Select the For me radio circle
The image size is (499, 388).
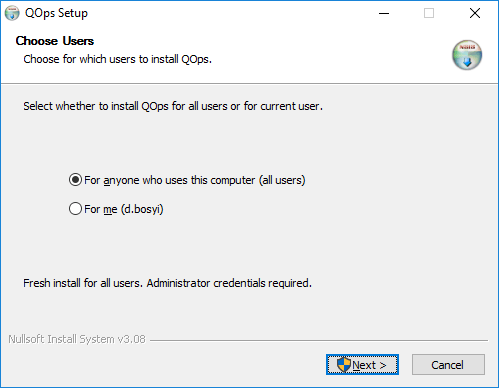pyautogui.click(x=75, y=209)
